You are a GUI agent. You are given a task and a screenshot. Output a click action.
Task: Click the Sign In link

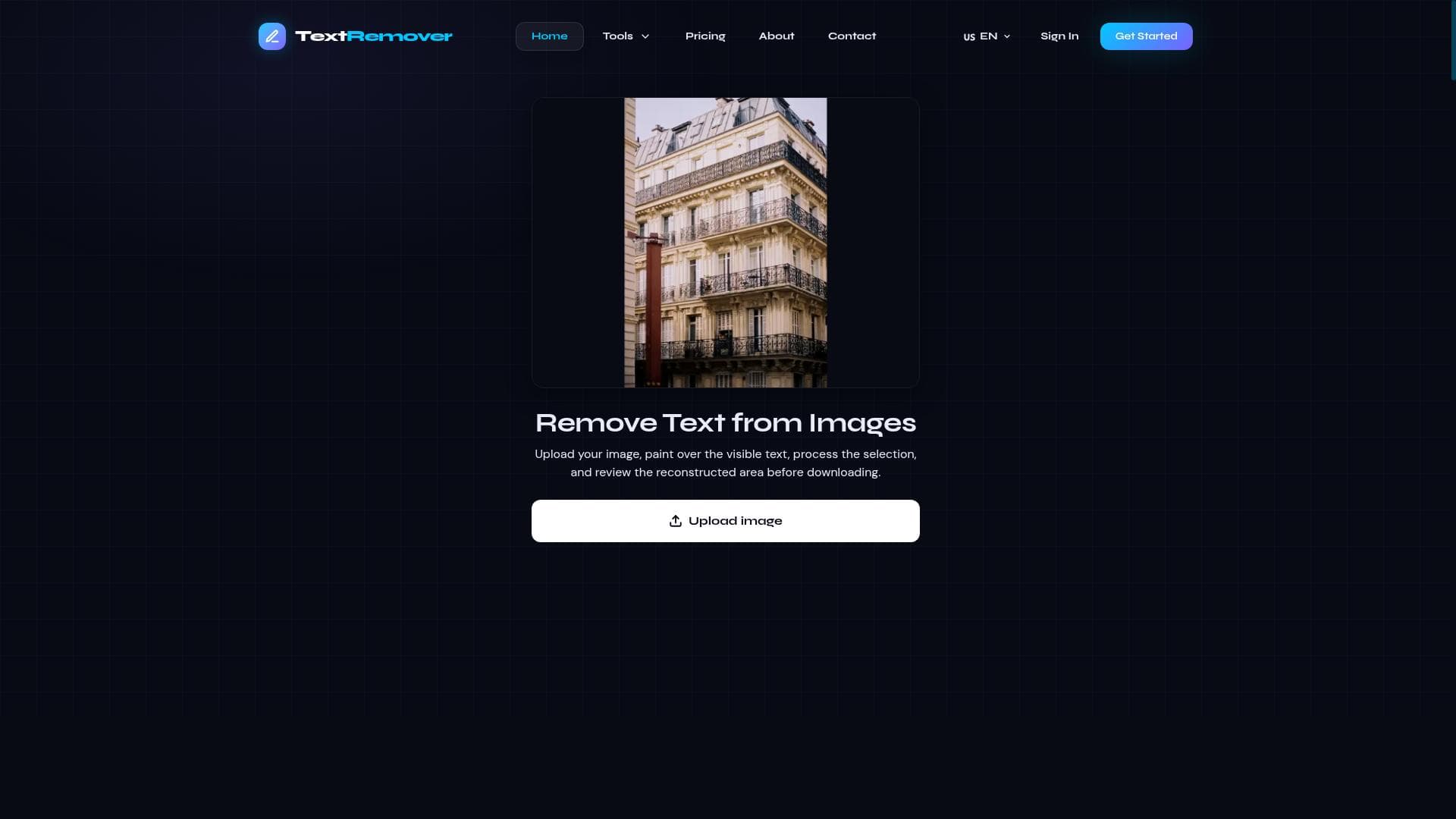pyautogui.click(x=1059, y=36)
